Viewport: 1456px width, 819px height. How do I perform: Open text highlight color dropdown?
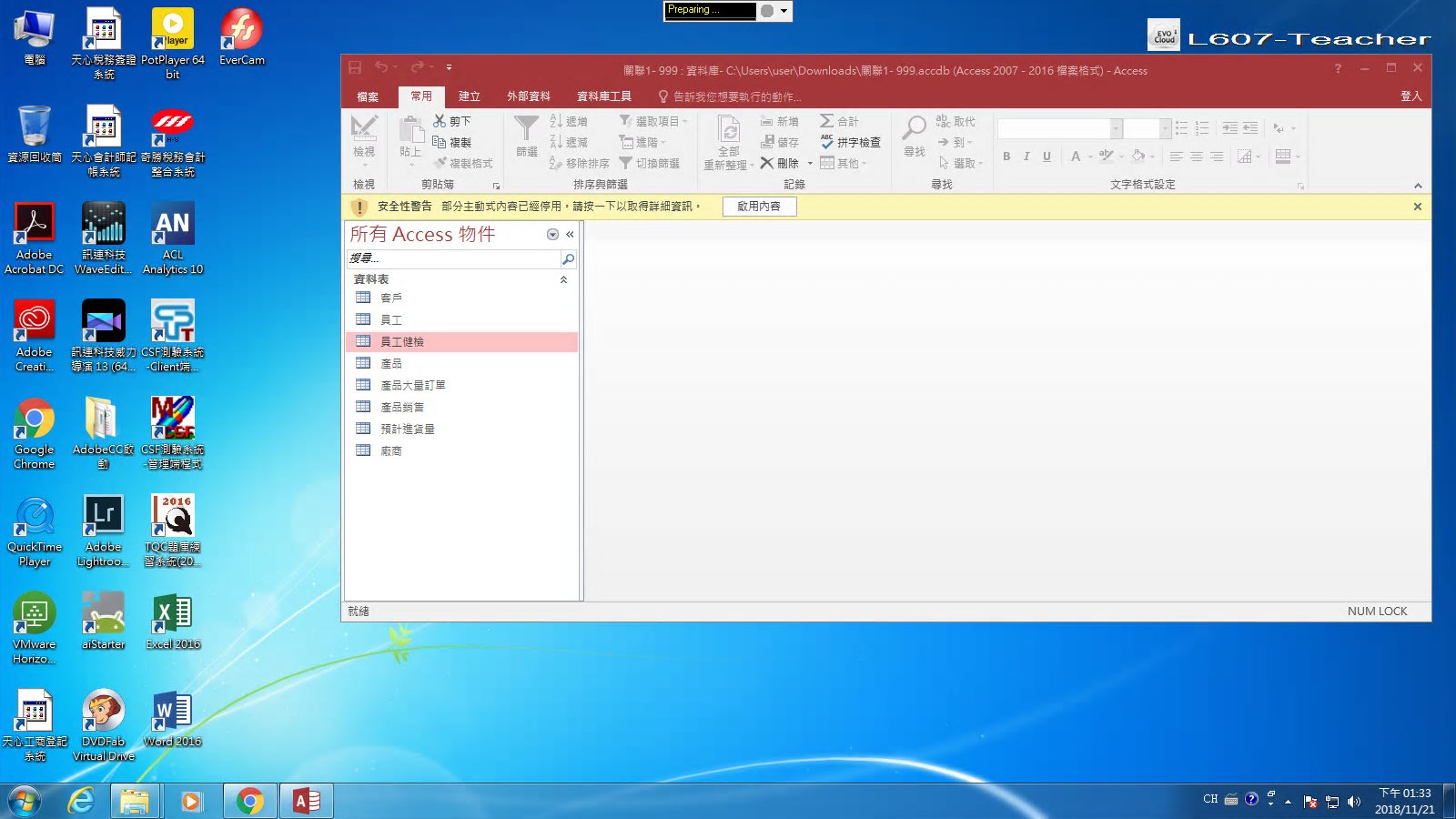coord(1121,157)
